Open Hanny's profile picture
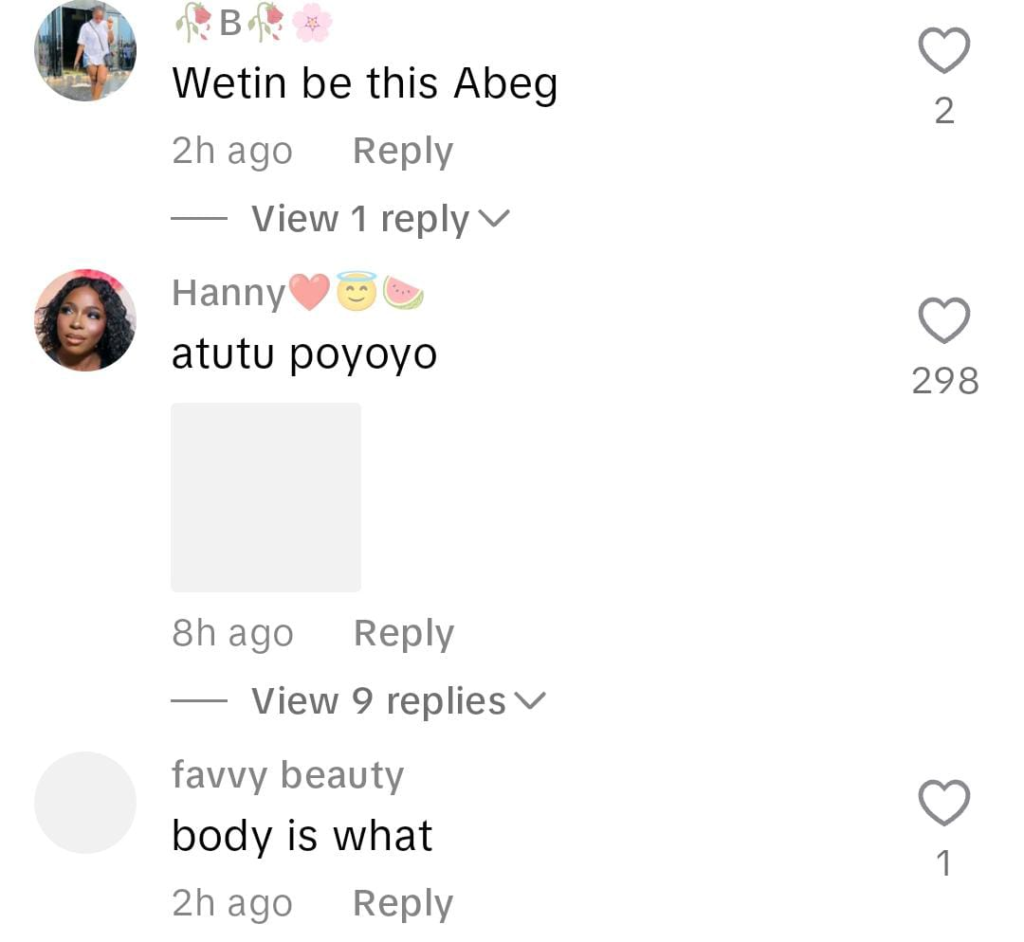Viewport: 1024px width, 942px height. pos(86,320)
